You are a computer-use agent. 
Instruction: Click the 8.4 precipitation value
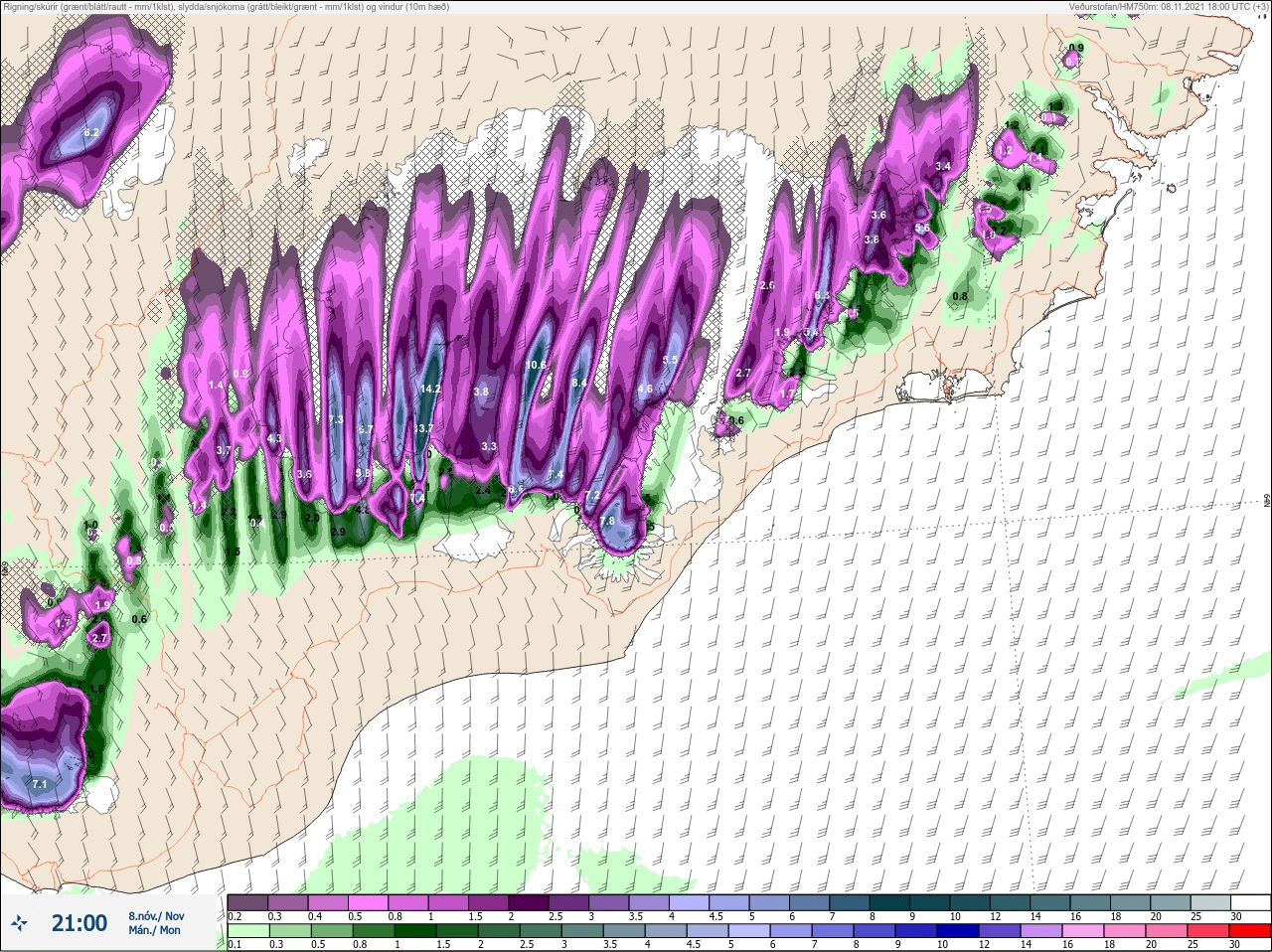[580, 383]
